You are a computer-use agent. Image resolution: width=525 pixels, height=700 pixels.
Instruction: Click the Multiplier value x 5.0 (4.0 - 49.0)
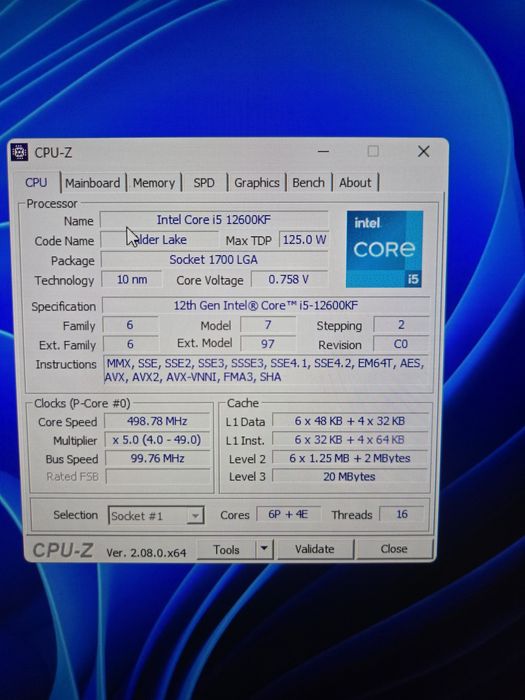tap(157, 440)
